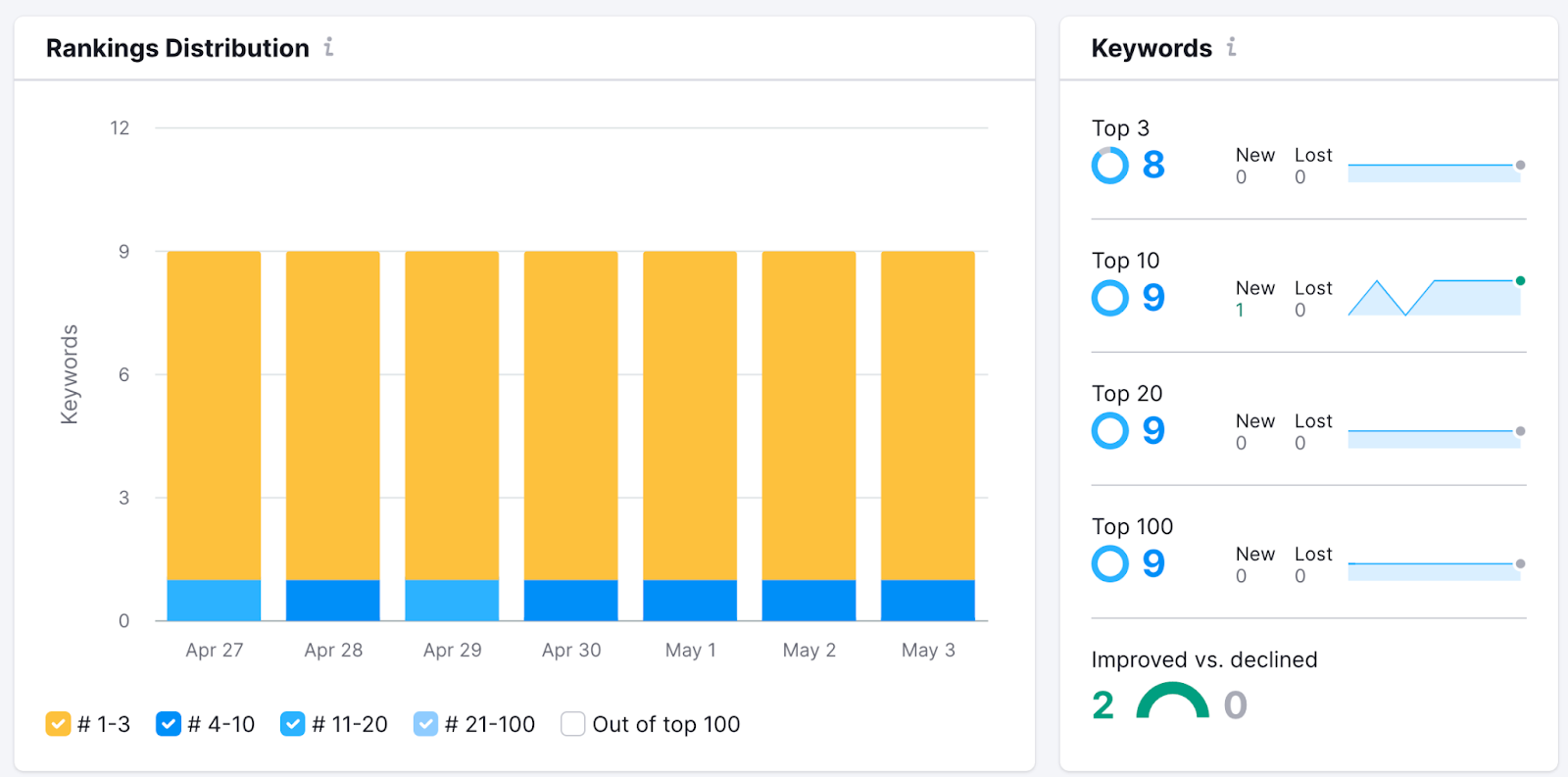Open the Keywords panel info icon
Screen dimensions: 1568x777
(x=1232, y=47)
